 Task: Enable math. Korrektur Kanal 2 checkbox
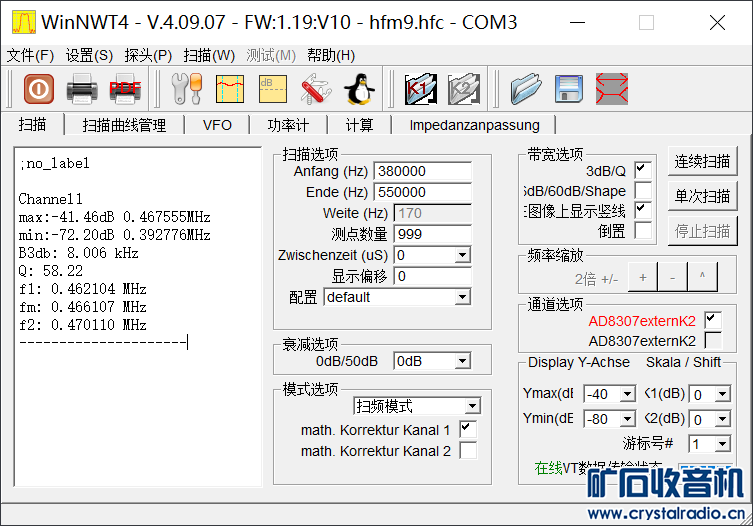[468, 451]
